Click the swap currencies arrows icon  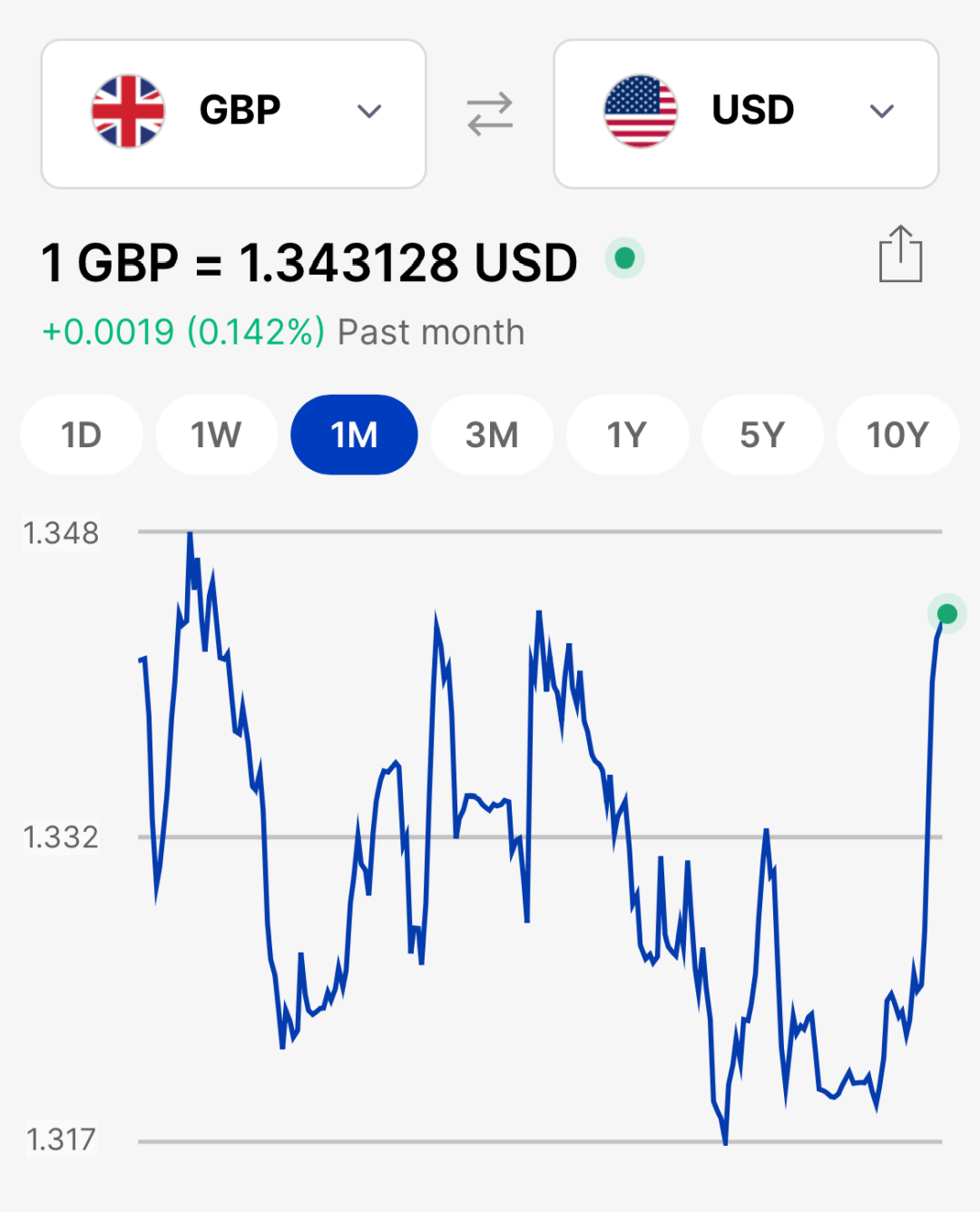click(490, 114)
